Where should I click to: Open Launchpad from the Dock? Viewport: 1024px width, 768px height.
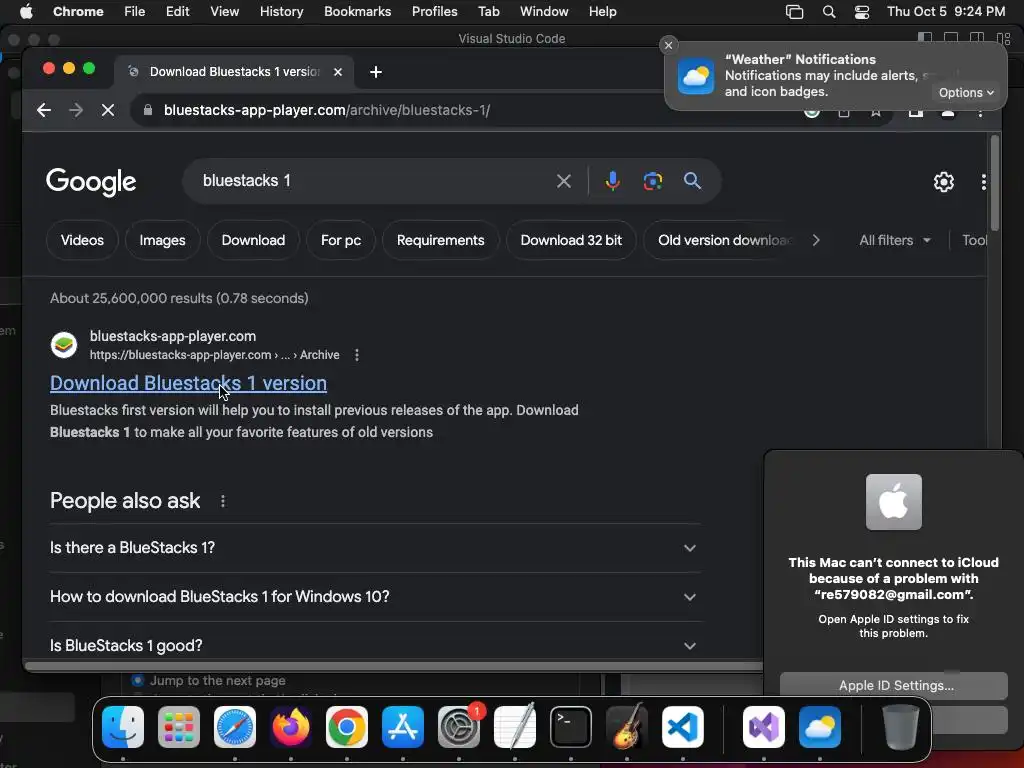coord(179,727)
